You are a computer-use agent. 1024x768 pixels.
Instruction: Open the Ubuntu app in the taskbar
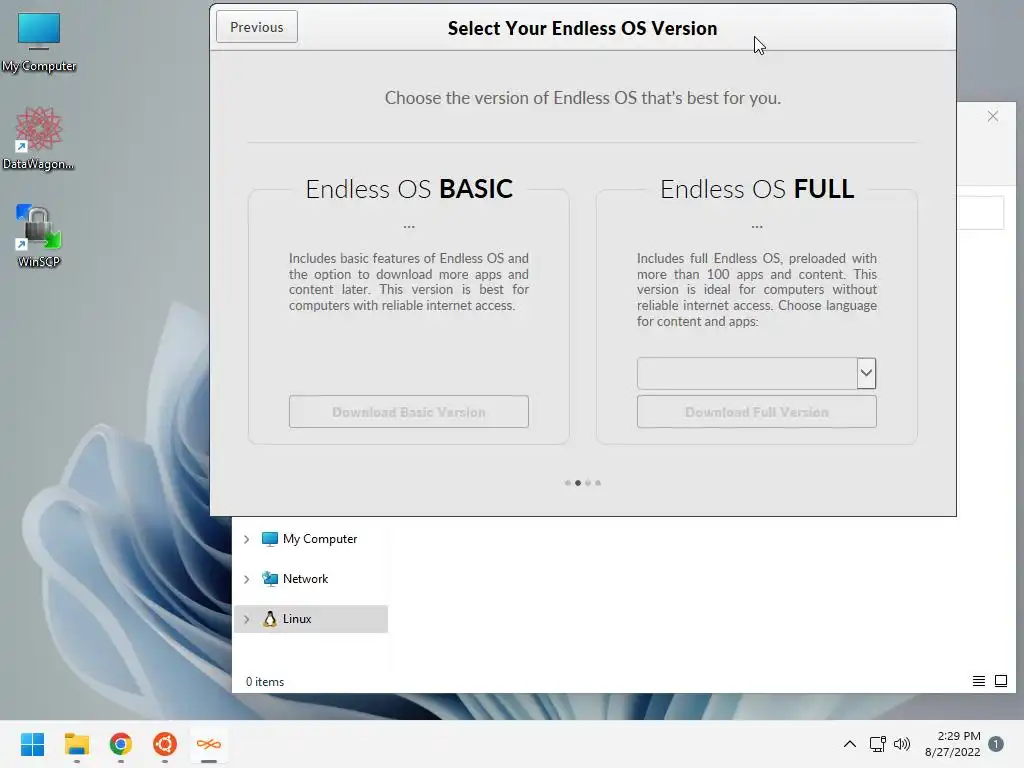pos(165,744)
